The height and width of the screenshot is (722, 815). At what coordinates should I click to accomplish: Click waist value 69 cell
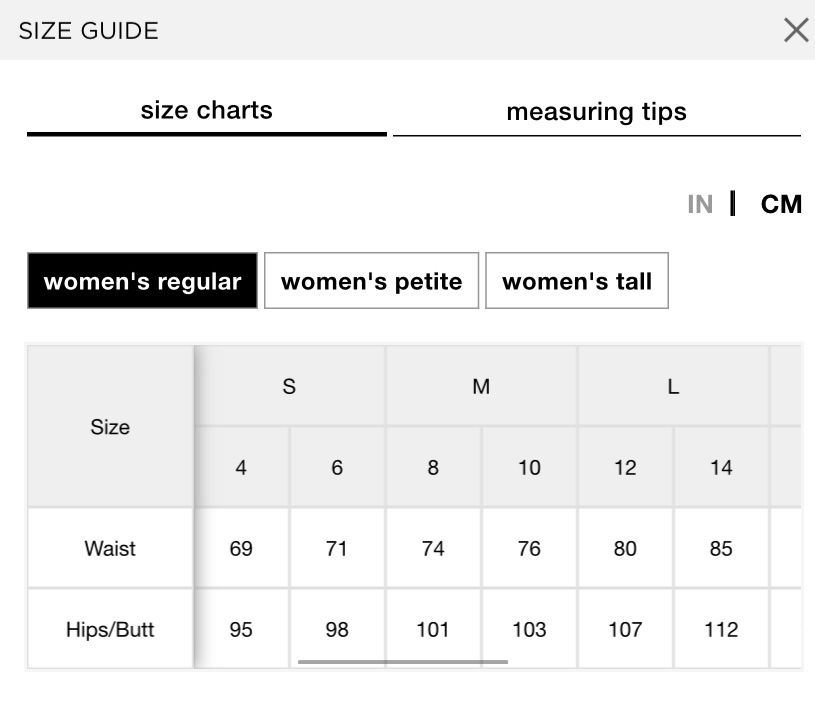pyautogui.click(x=241, y=548)
